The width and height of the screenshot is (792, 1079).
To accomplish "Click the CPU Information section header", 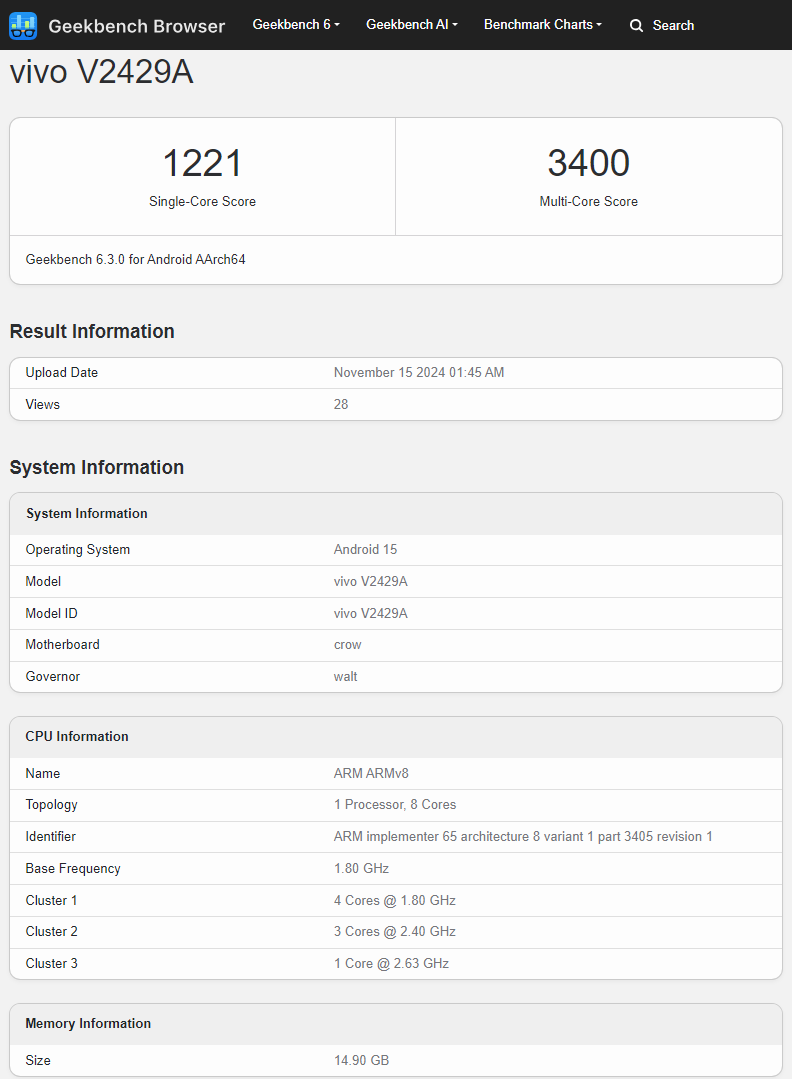I will [396, 737].
